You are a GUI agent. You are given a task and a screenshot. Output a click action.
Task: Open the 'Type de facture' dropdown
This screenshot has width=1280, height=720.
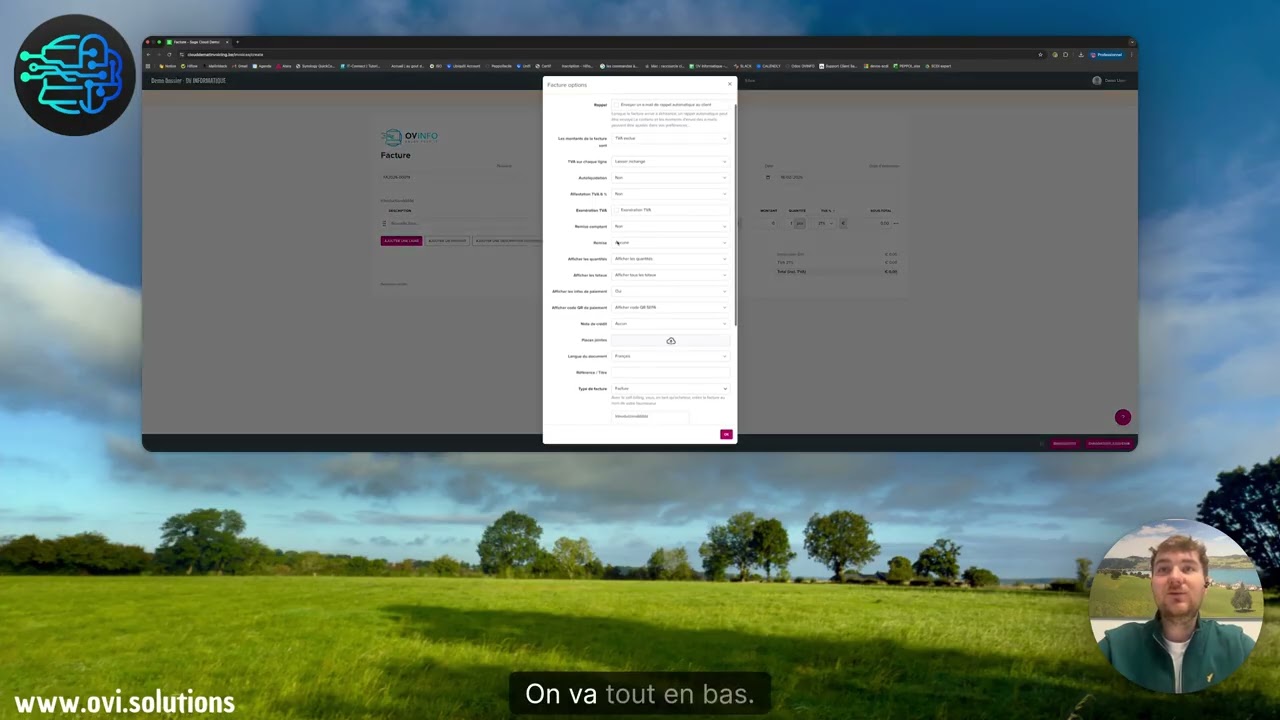(x=670, y=388)
